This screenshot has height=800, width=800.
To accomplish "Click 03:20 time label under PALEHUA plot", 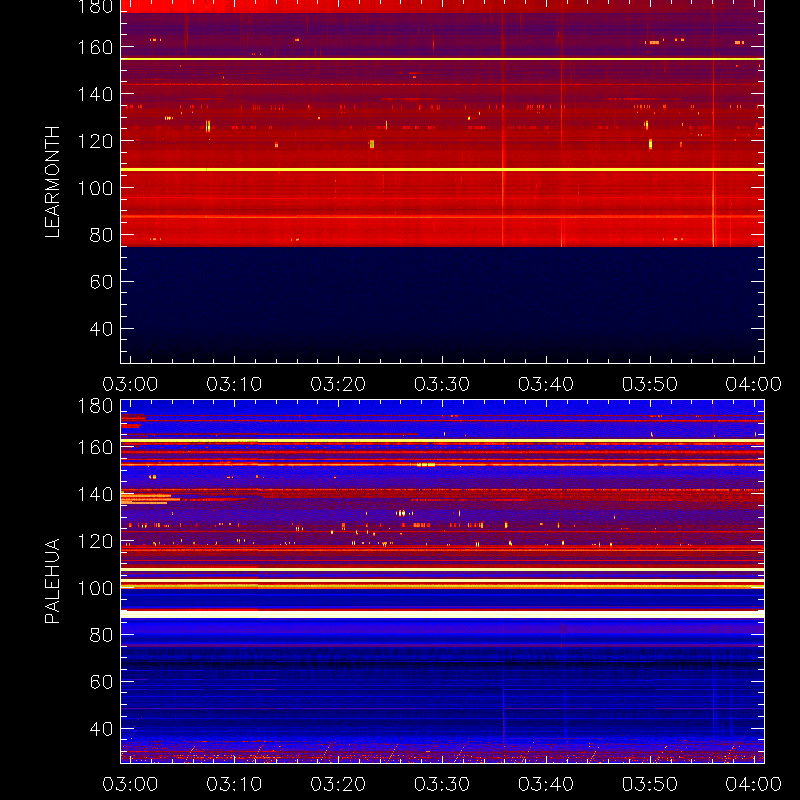I will pos(338,784).
